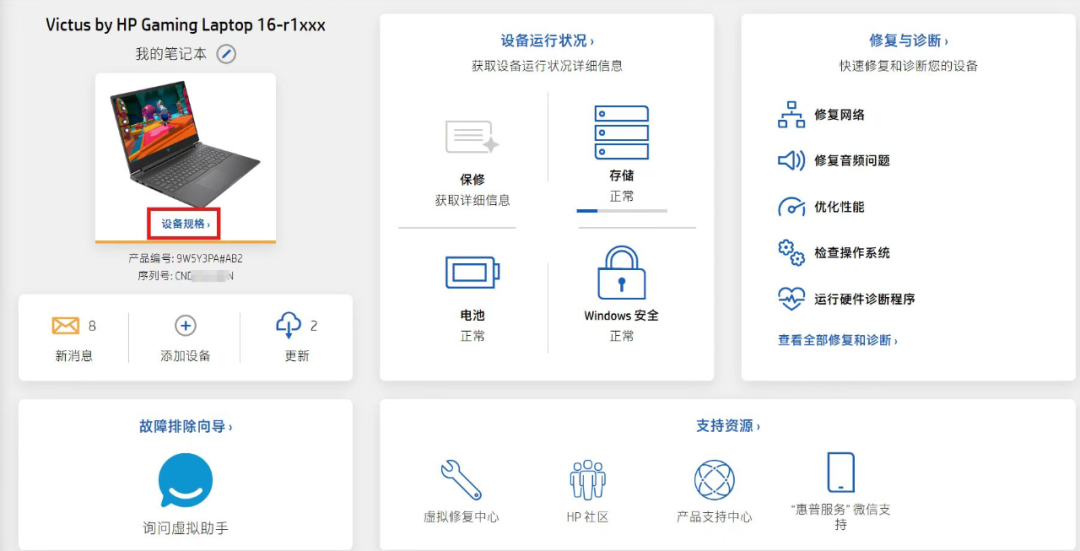The height and width of the screenshot is (551, 1080).
Task: Click the 运行硬件诊断程序 heartbeat icon
Action: 791,299
